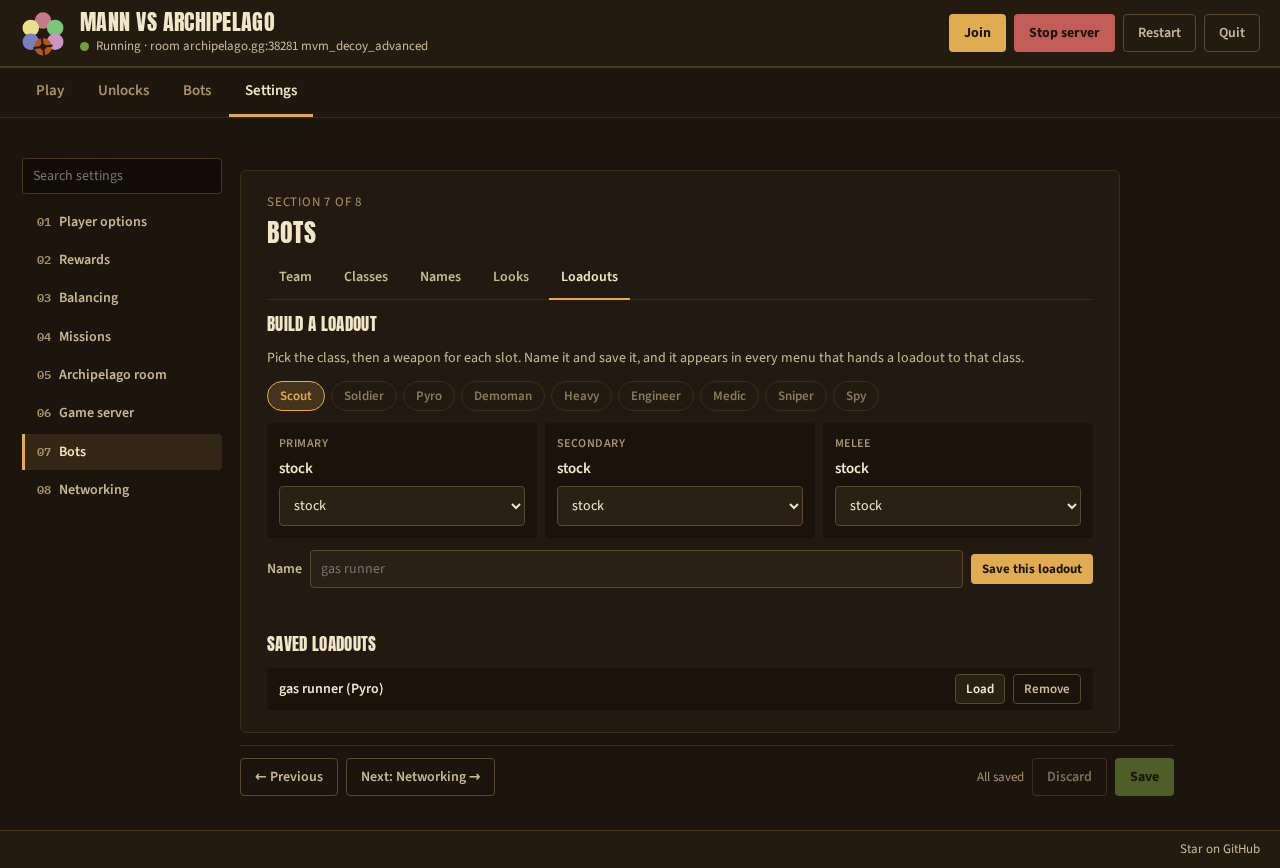The image size is (1280, 868).
Task: Click the Mann vs Archipelago logo icon
Action: 43,33
